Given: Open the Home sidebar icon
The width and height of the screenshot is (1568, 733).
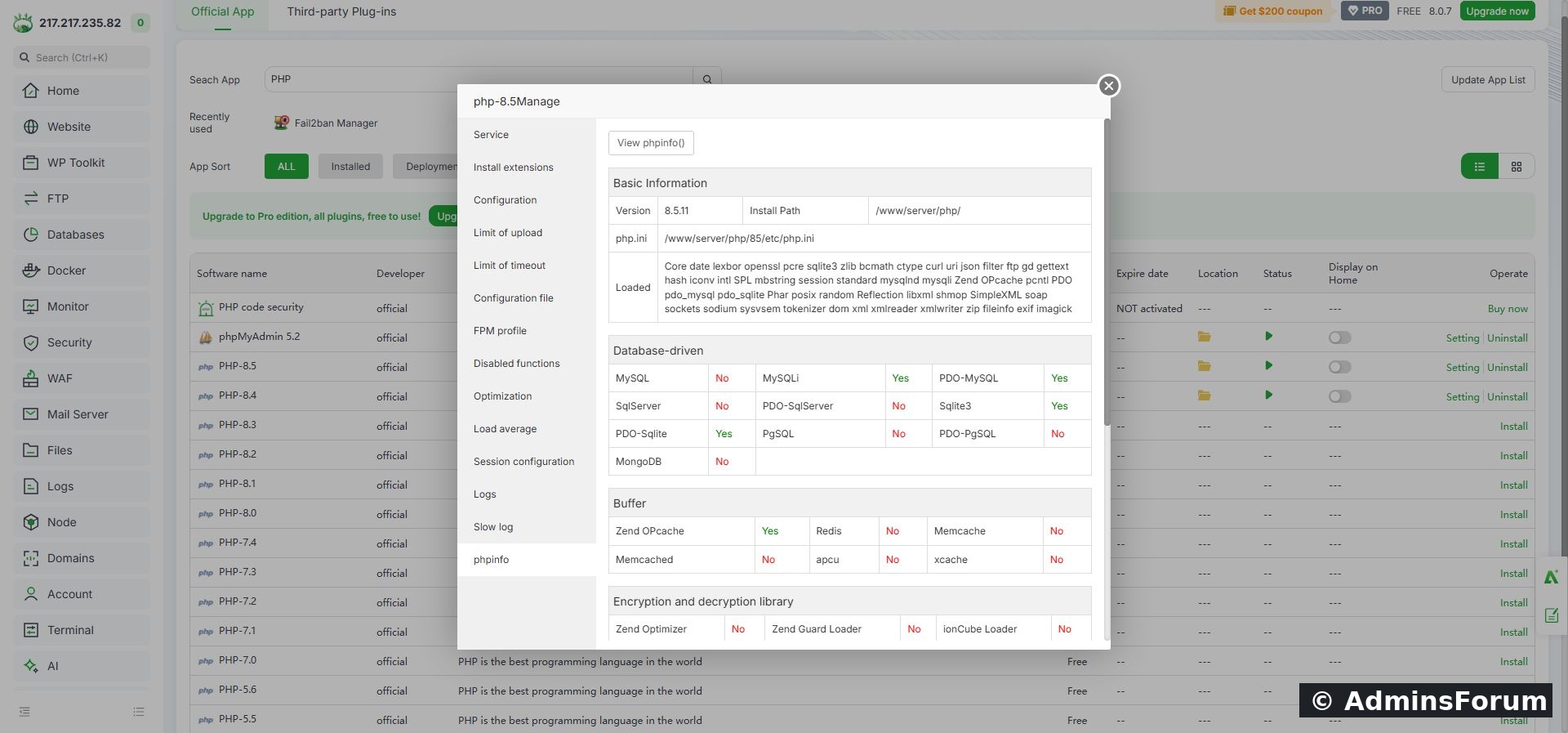Looking at the screenshot, I should tap(31, 91).
